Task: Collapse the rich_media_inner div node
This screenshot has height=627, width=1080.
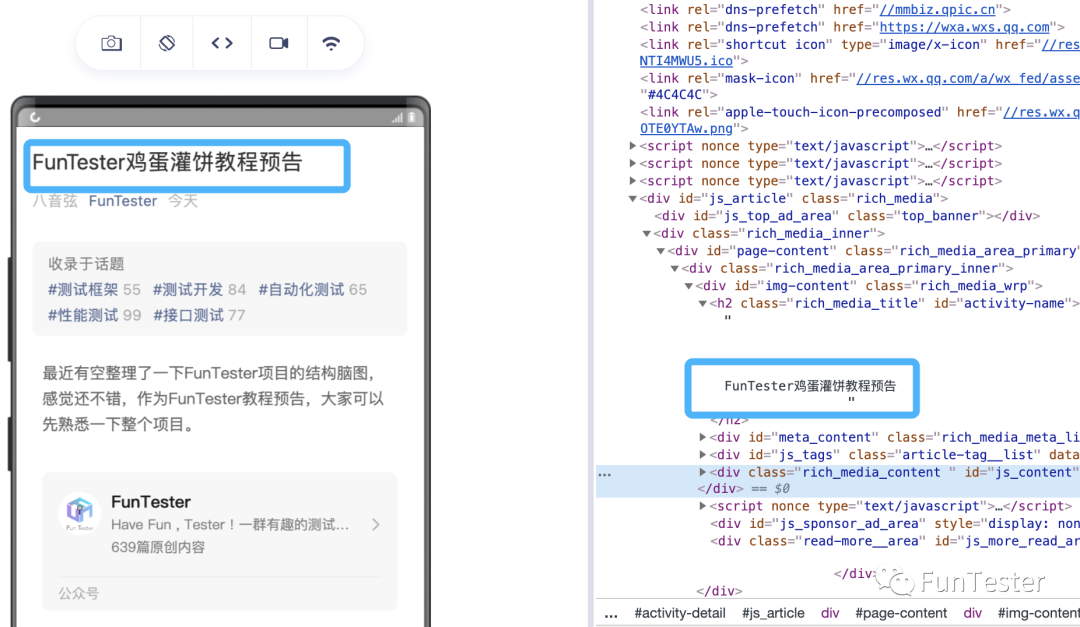Action: 647,234
